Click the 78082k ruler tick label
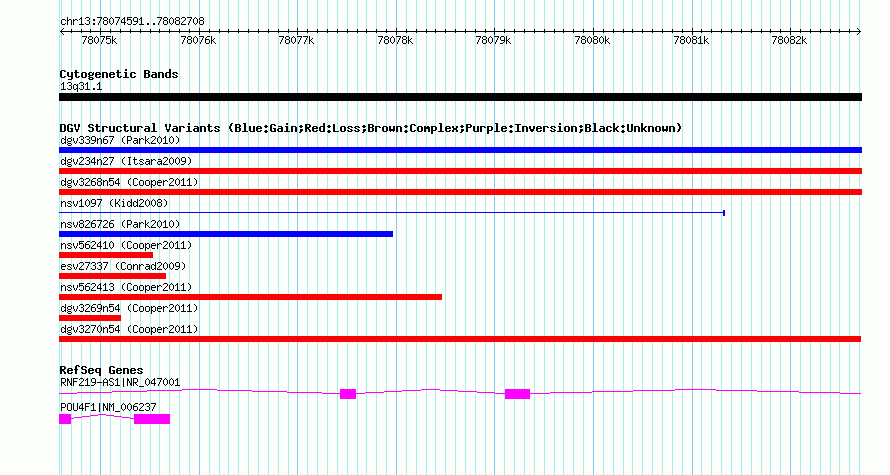The height and width of the screenshot is (475, 890). coord(789,40)
